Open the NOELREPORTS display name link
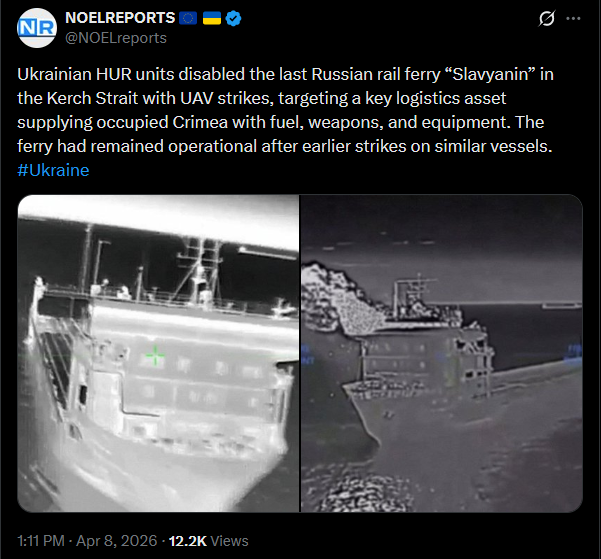The height and width of the screenshot is (559, 601). tap(120, 18)
